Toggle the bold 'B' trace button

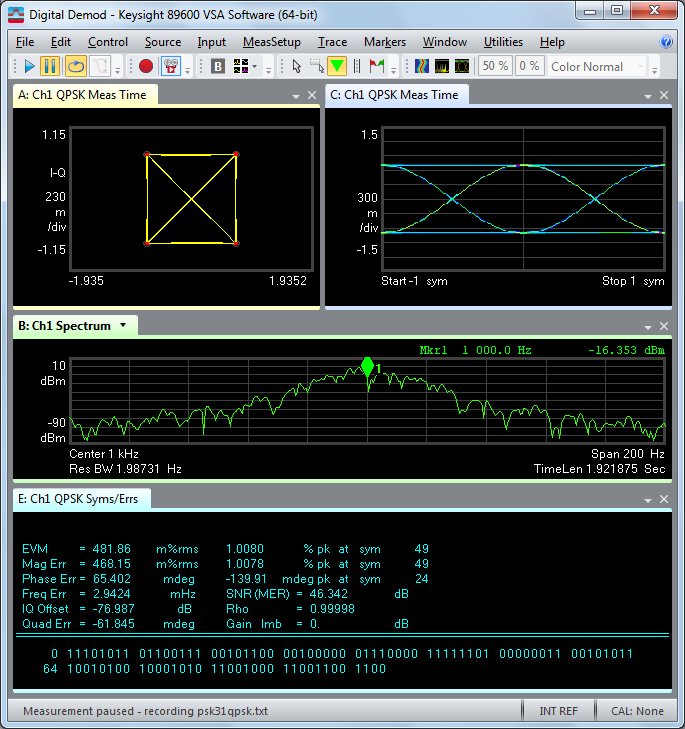(218, 67)
